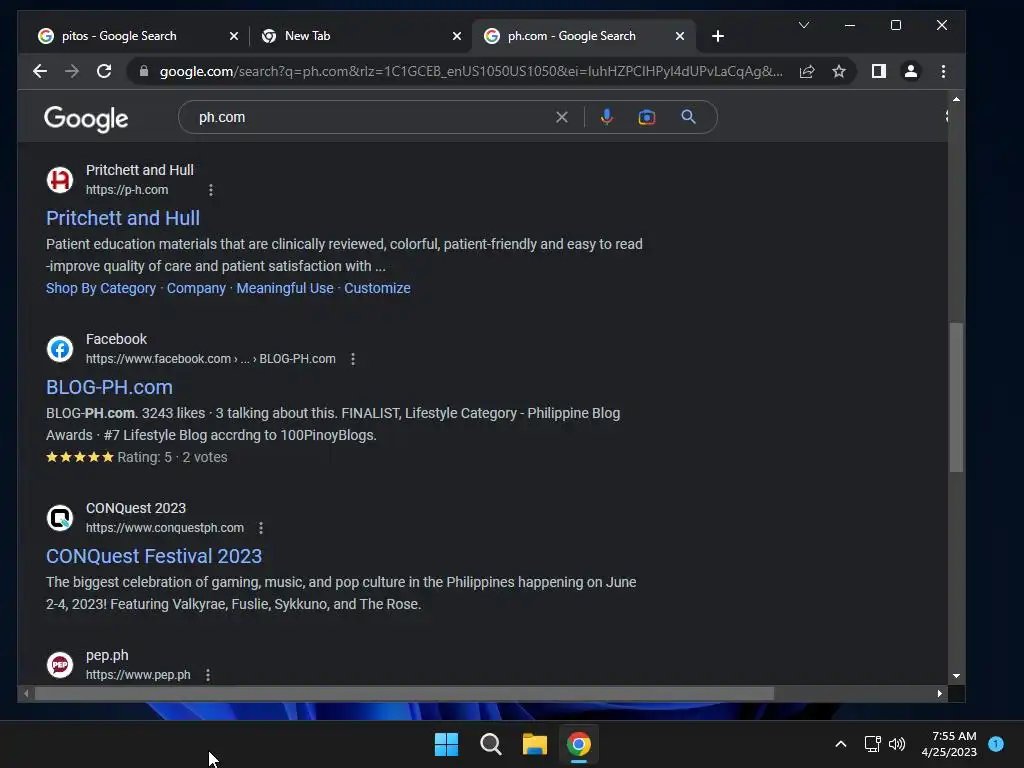Show hidden system tray icons

(x=841, y=744)
